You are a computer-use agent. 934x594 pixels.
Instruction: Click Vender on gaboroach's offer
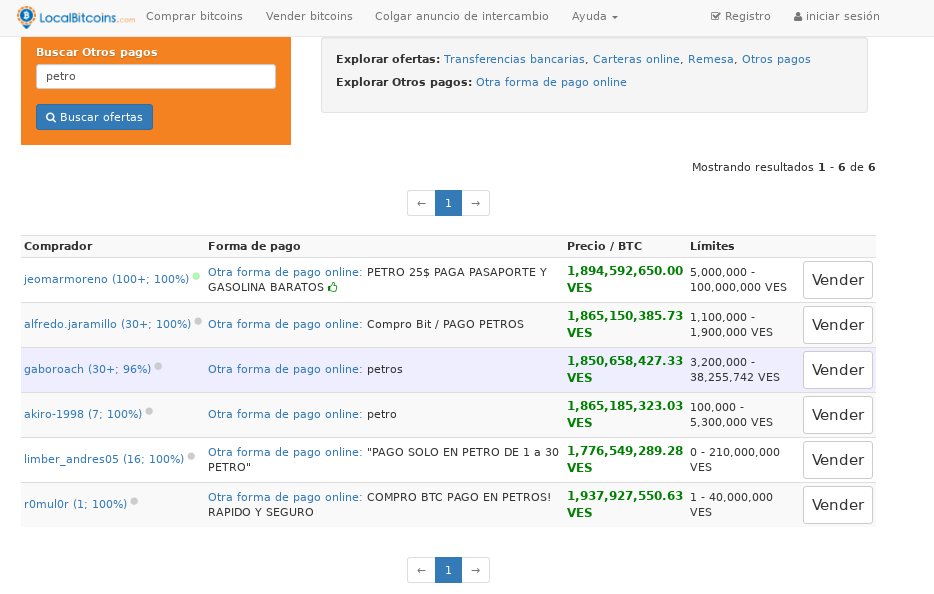pos(838,370)
